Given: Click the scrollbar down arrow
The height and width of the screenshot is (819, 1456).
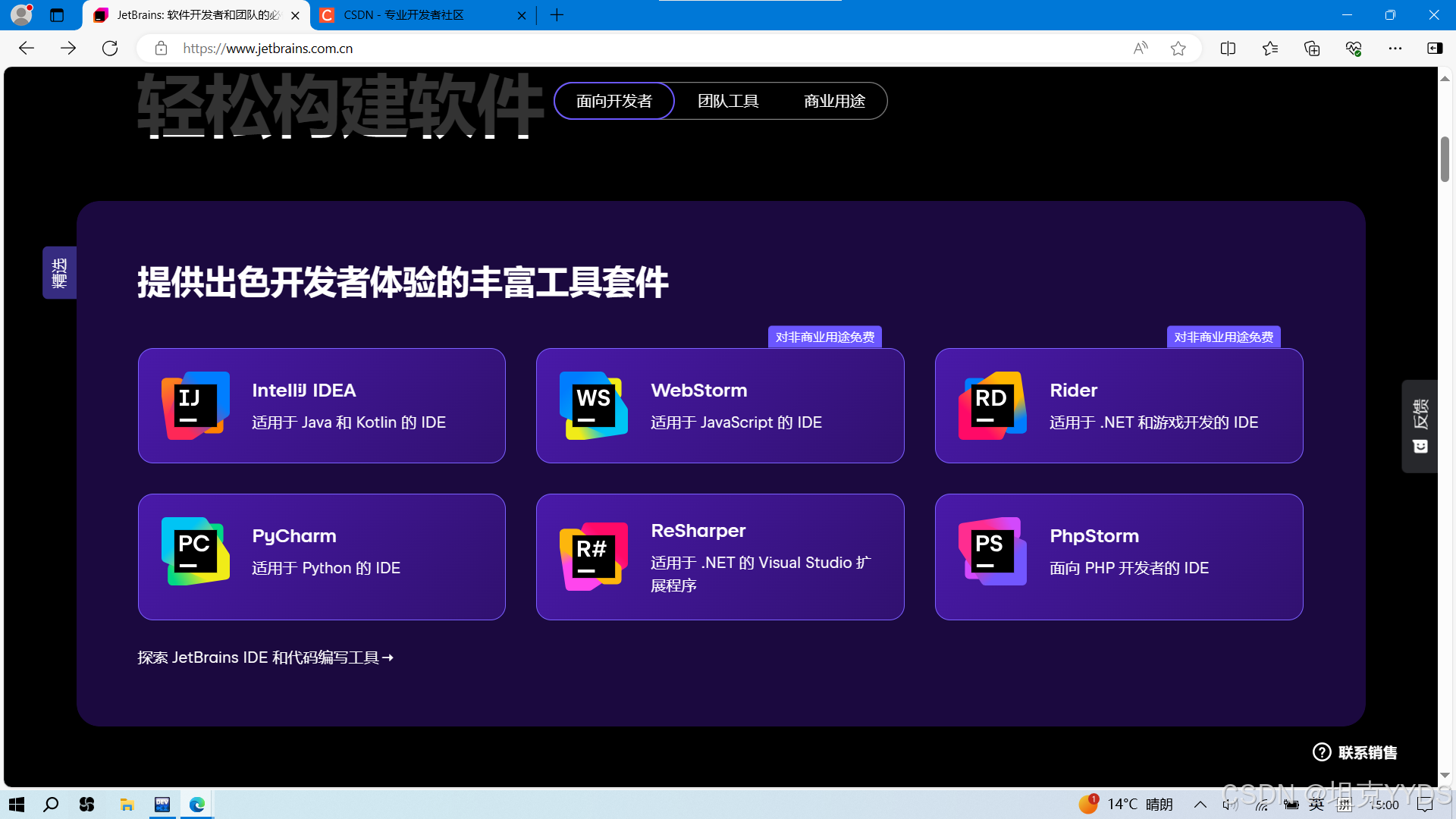Looking at the screenshot, I should (1445, 776).
